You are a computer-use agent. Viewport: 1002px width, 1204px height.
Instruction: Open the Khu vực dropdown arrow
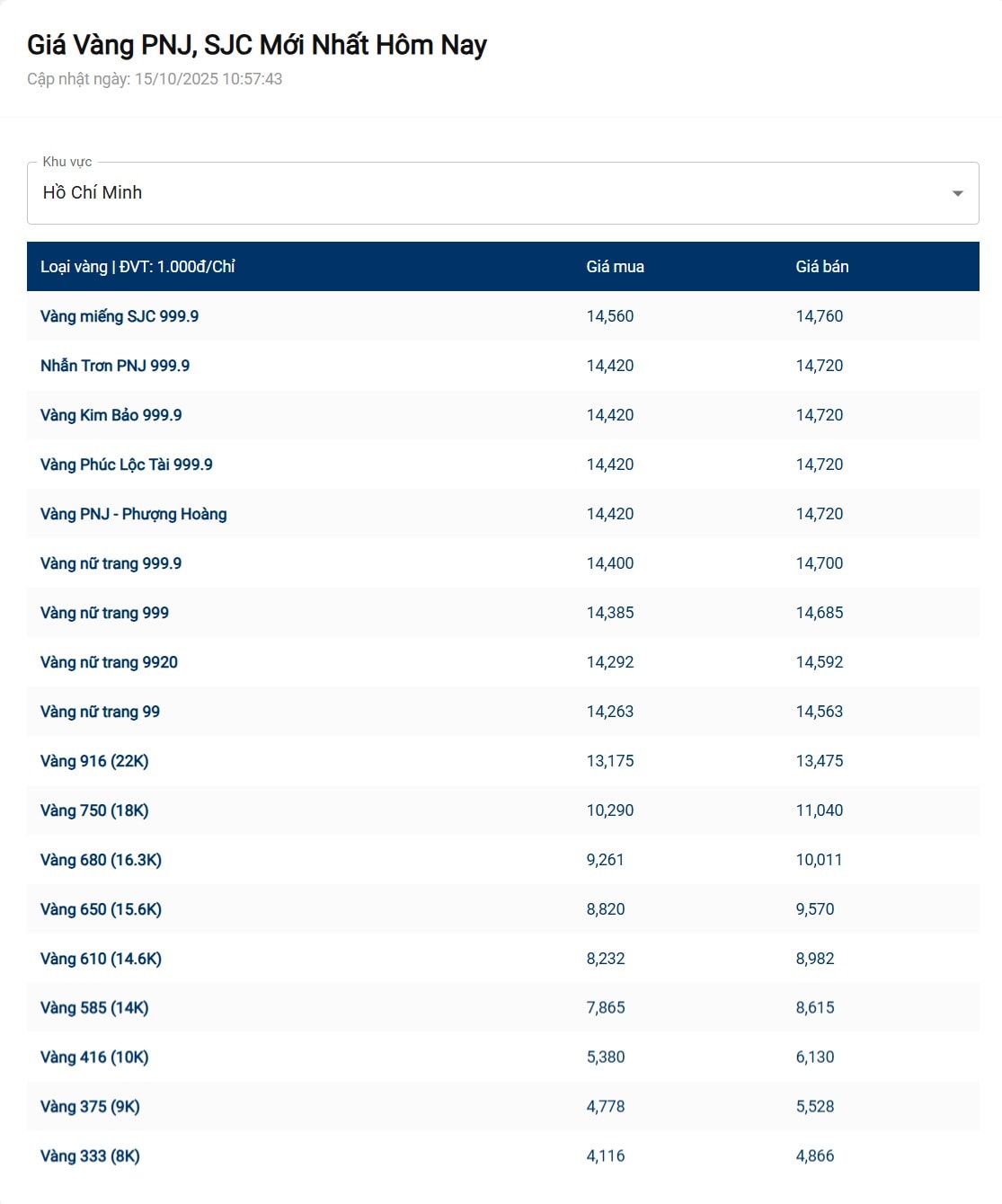[x=957, y=193]
